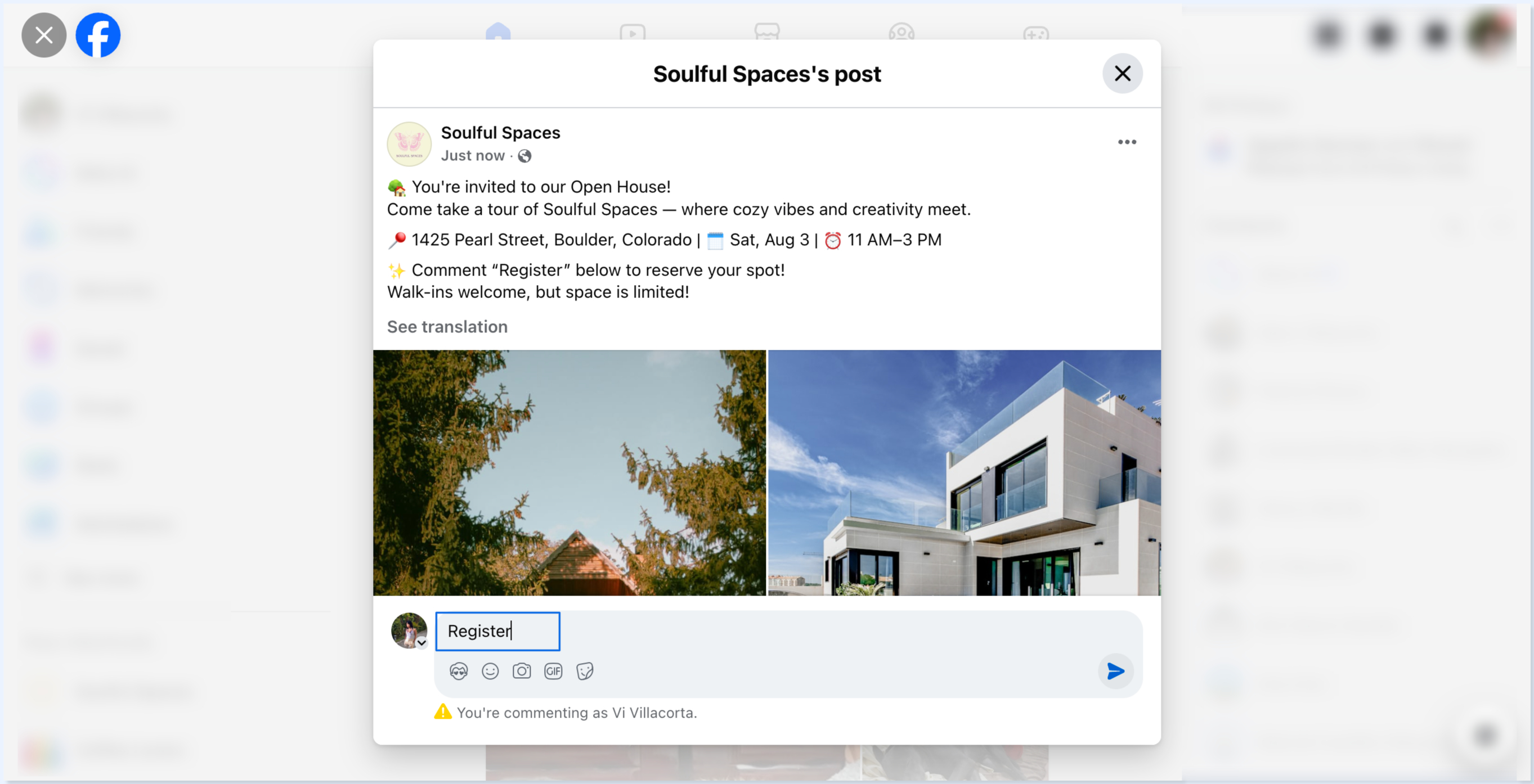1534x784 pixels.
Task: Click See translation link
Action: (447, 327)
